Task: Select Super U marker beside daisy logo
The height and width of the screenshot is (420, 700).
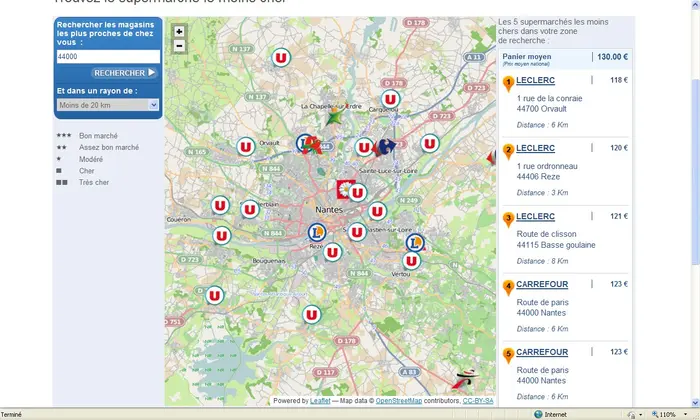Action: [357, 193]
